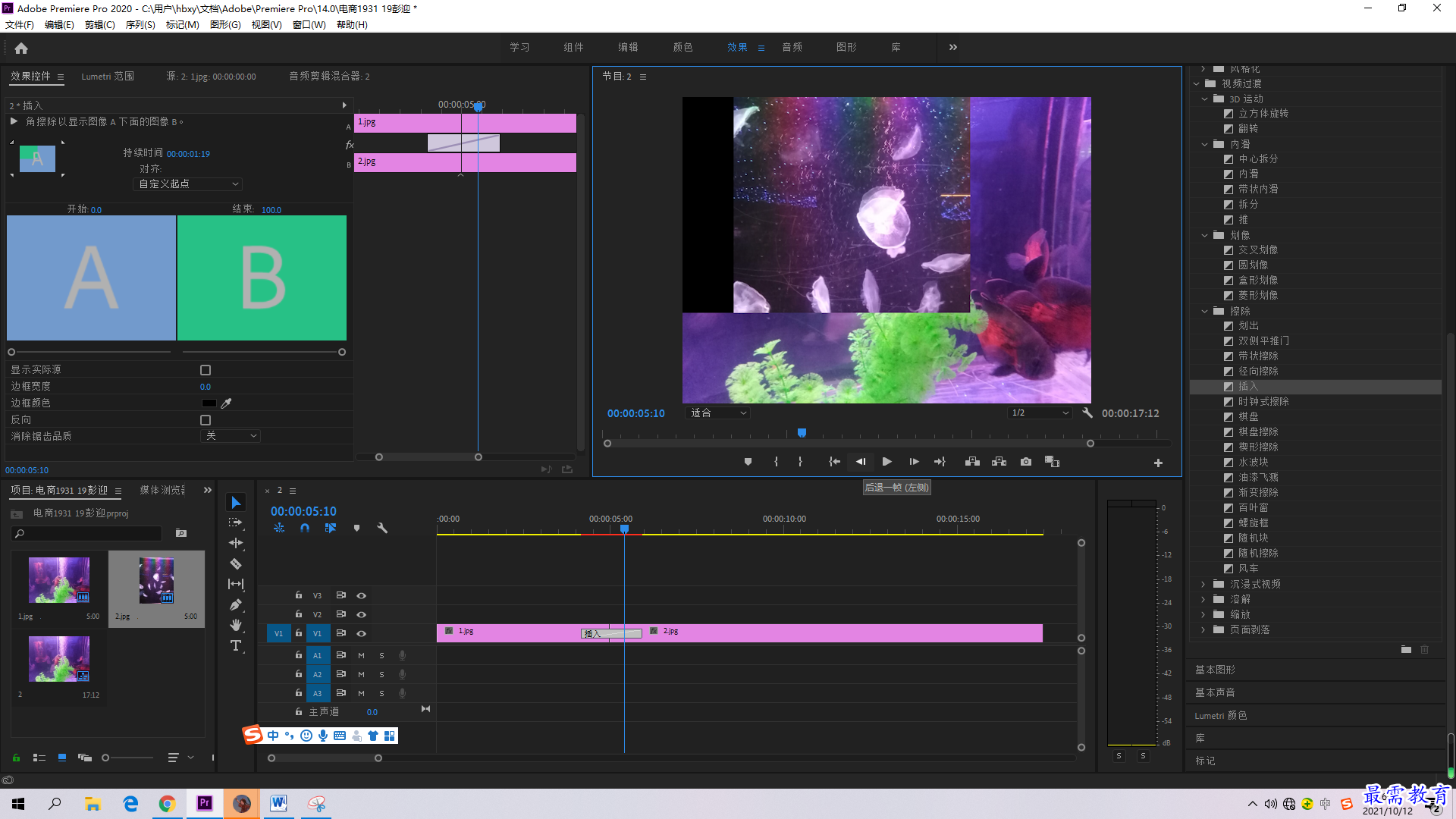The height and width of the screenshot is (819, 1456).
Task: Open the button editor plus icon
Action: 1158,463
